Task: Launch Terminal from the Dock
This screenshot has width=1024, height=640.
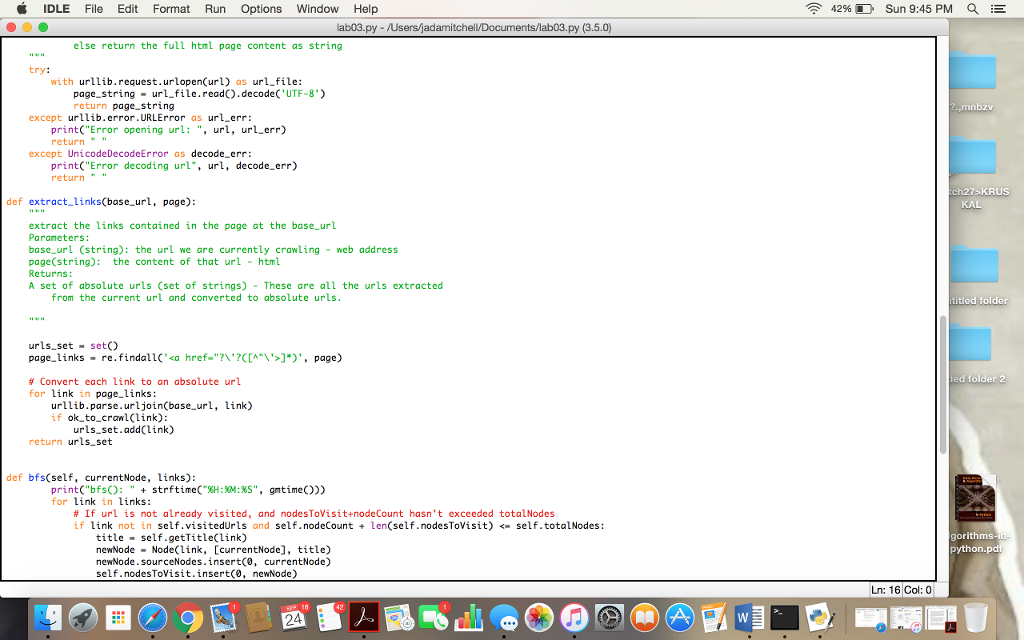Action: tap(783, 620)
